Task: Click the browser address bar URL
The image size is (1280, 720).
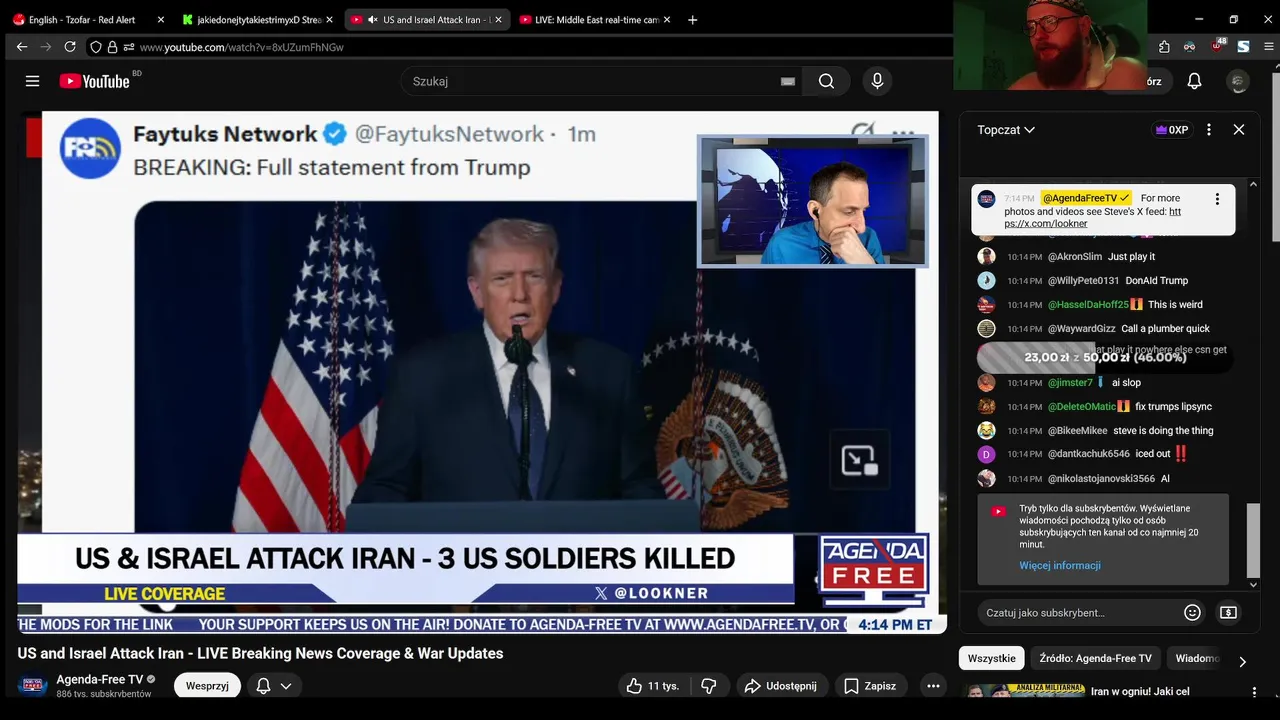Action: click(x=242, y=47)
